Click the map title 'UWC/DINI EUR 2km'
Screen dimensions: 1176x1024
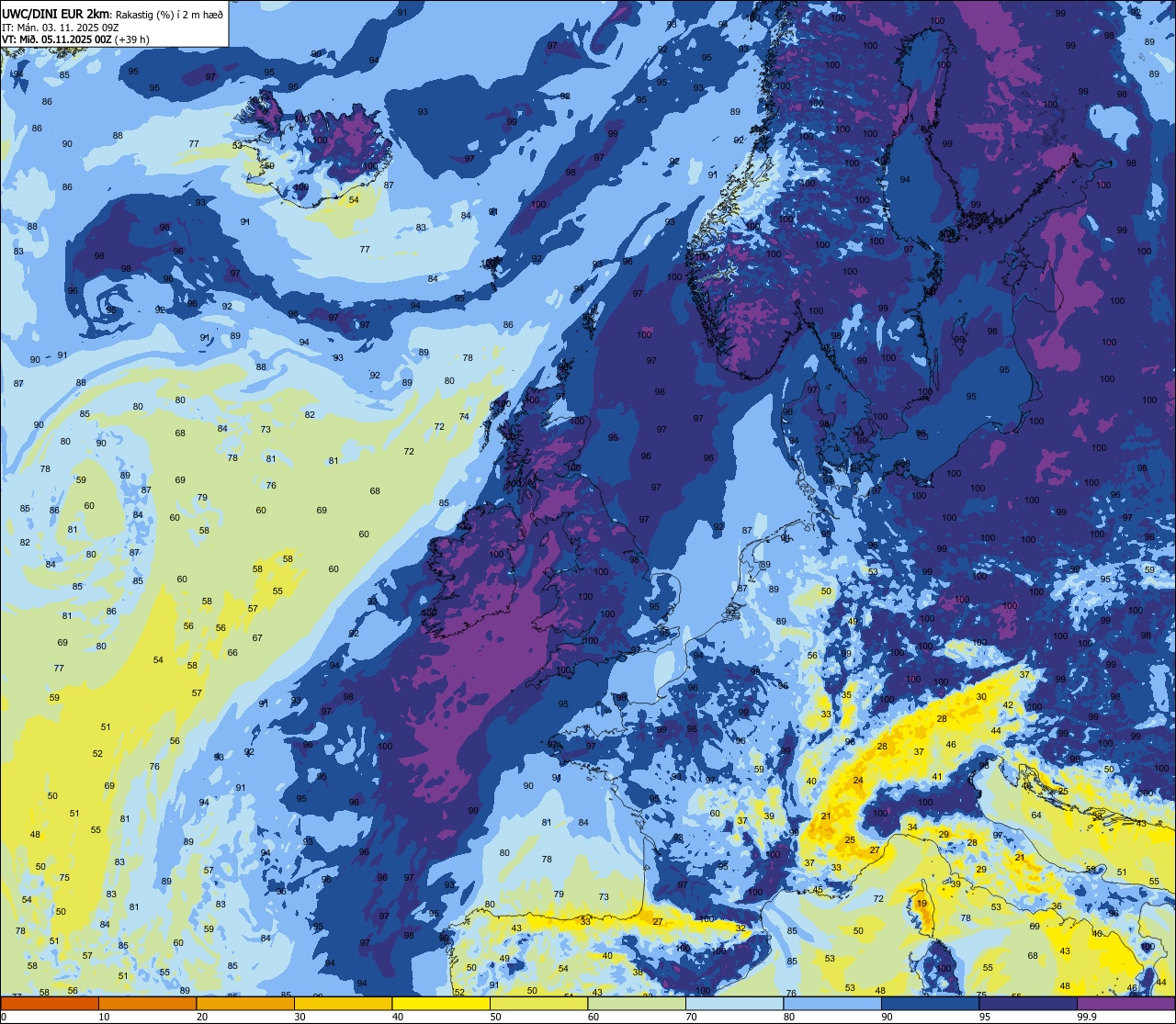click(56, 12)
